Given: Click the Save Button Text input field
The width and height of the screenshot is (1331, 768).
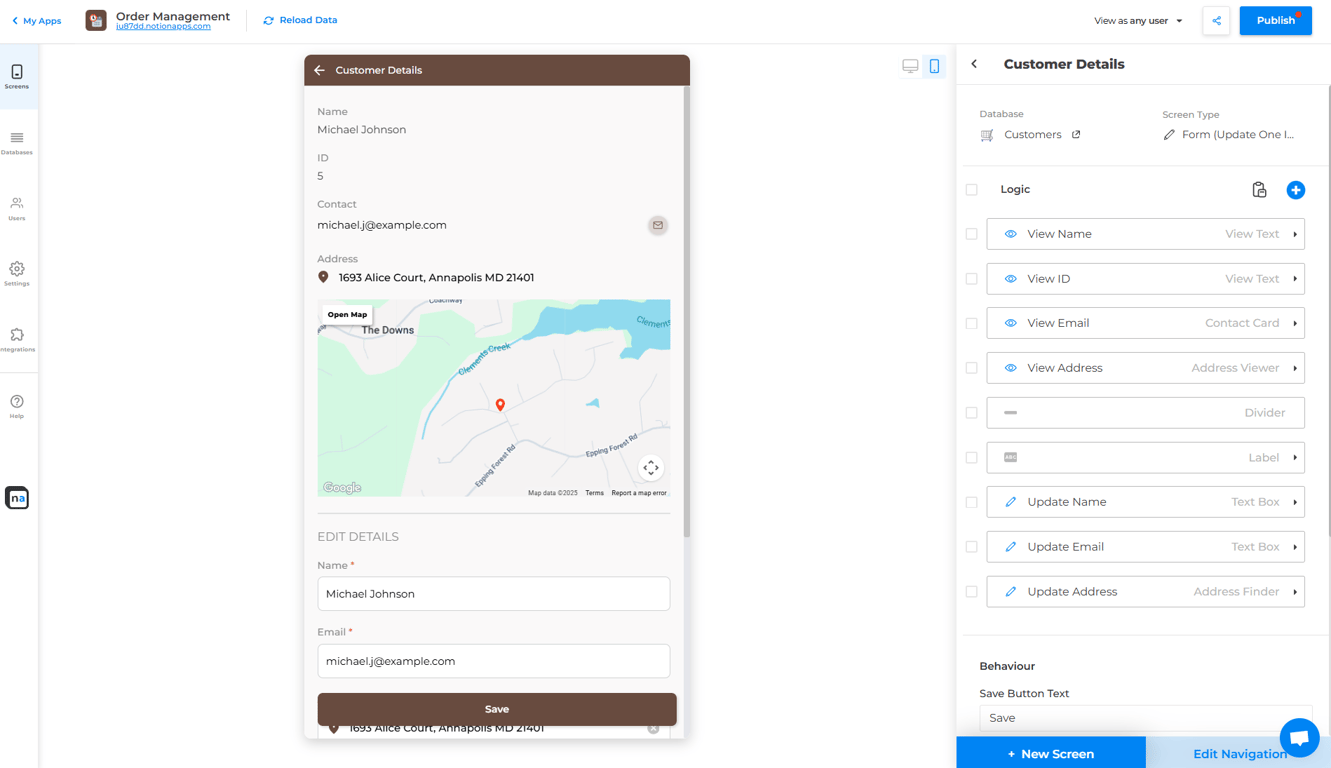Looking at the screenshot, I should point(1146,718).
